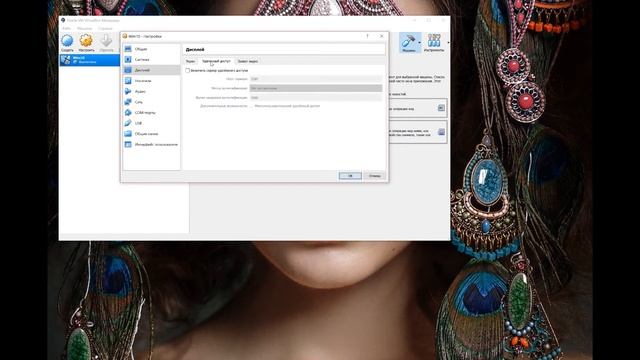Open the Справка menu in VirtualBox Manager
Image resolution: width=640 pixels, height=360 pixels.
click(x=105, y=29)
